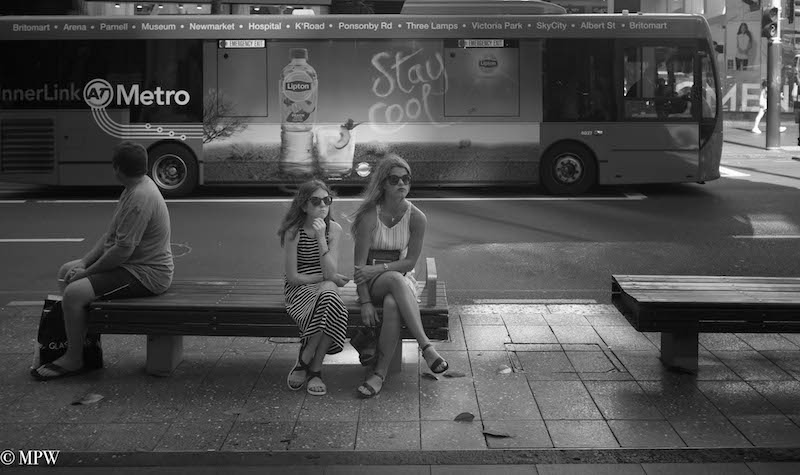This screenshot has width=800, height=475.
Task: Select "Hospital" in the bus route list
Action: (x=264, y=26)
